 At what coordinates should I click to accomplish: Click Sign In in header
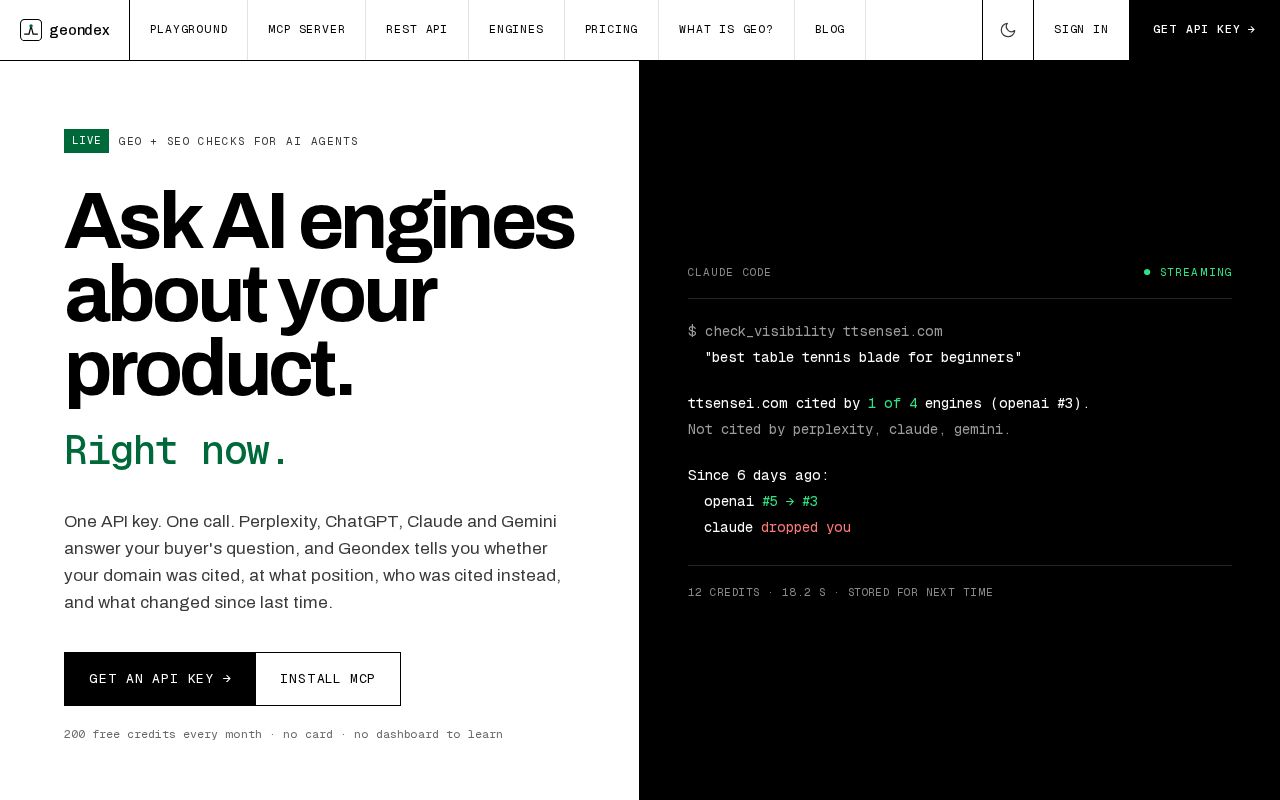click(1081, 30)
